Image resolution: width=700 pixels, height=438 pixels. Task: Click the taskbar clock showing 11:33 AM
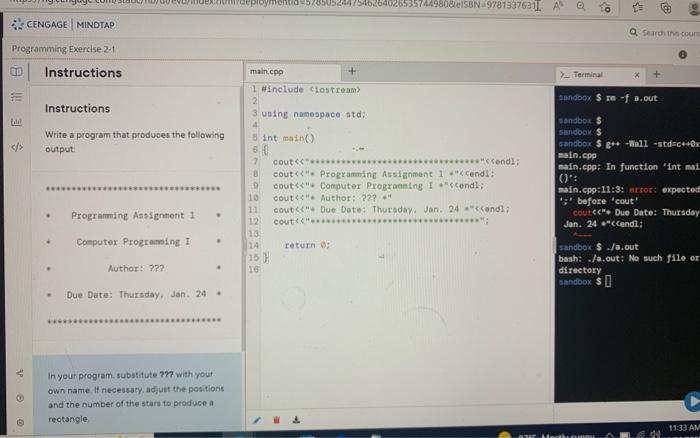pos(683,428)
